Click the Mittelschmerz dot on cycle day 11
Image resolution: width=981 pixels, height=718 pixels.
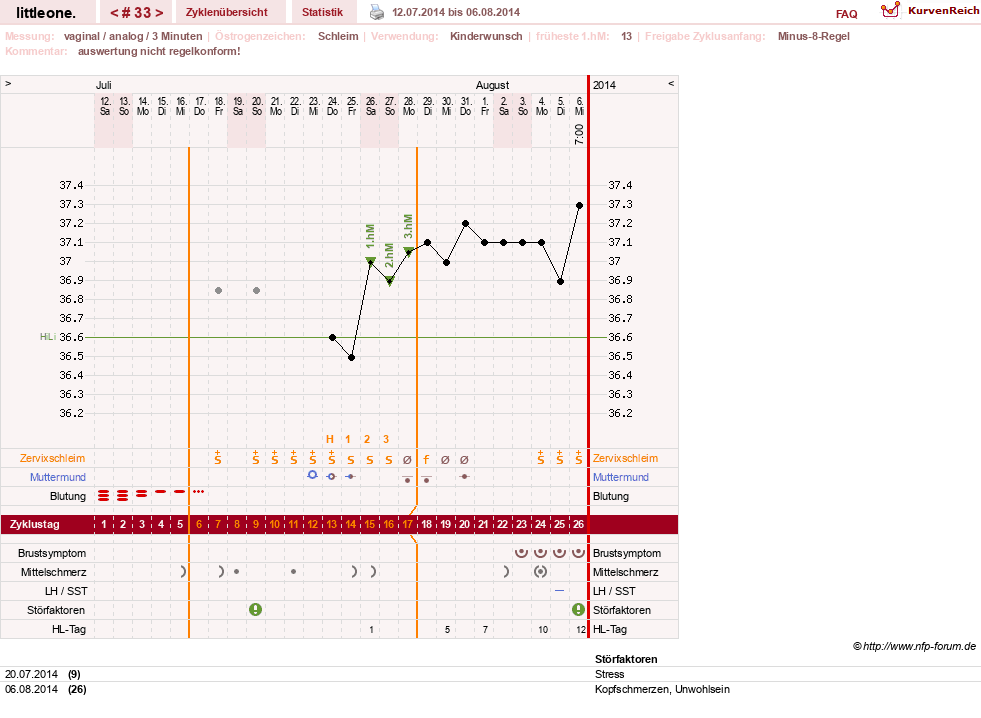tap(293, 572)
